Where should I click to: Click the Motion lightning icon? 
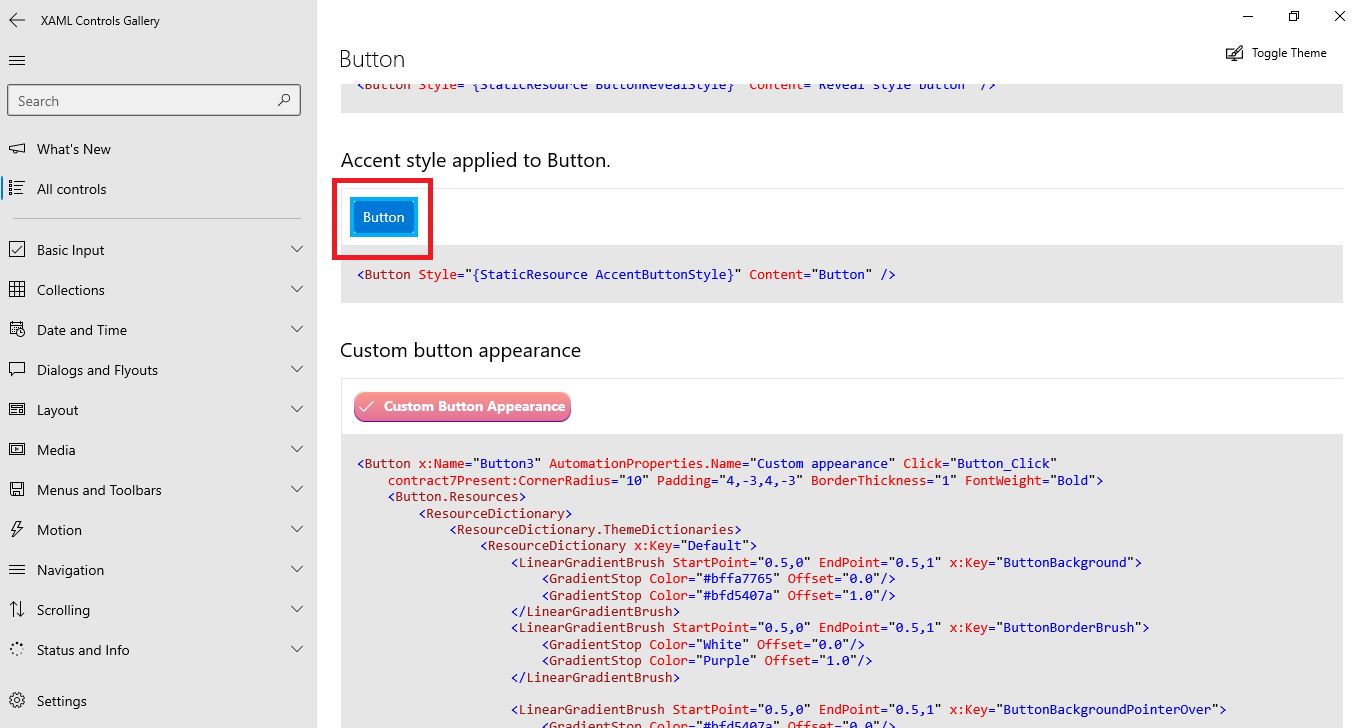pyautogui.click(x=17, y=529)
